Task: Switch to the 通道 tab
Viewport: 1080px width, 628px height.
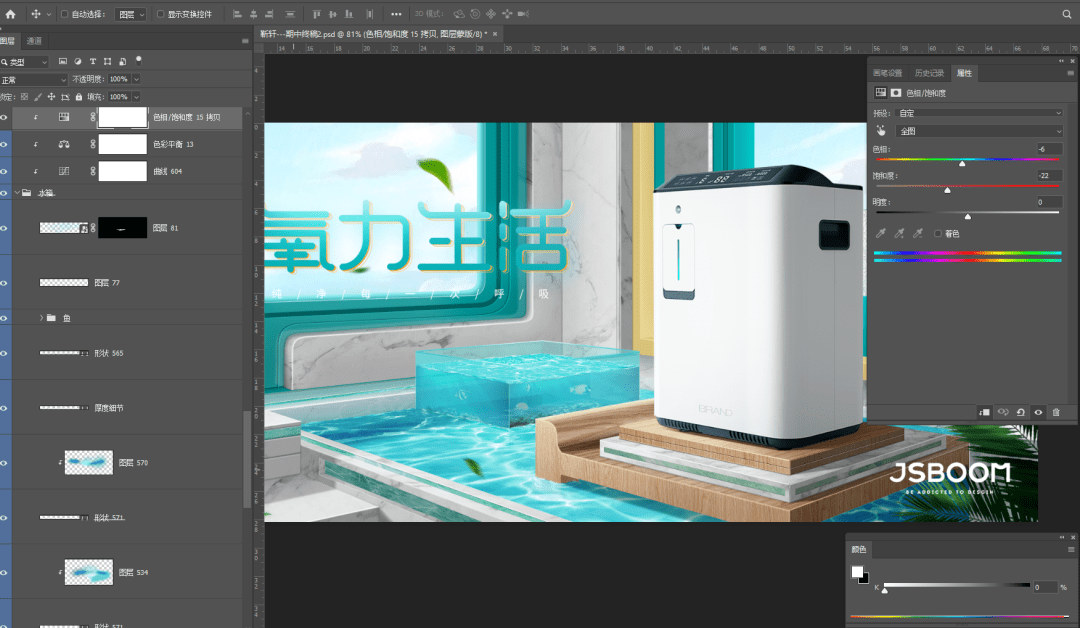Action: click(34, 41)
